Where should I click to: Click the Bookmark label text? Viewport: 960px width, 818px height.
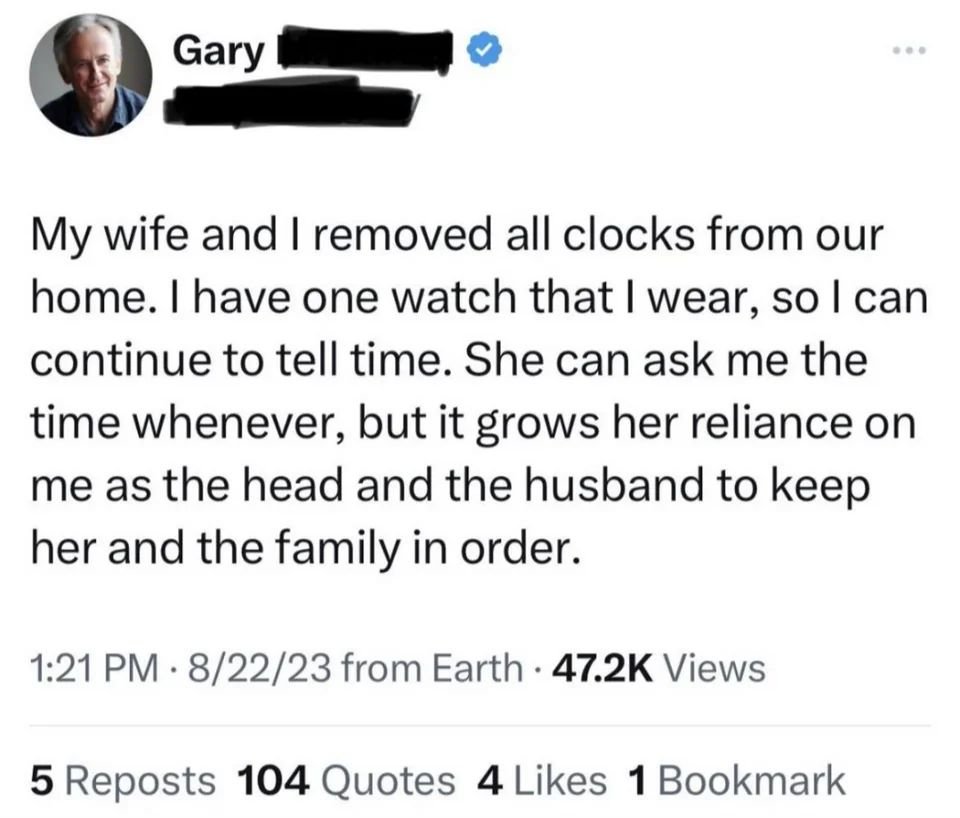tap(752, 781)
